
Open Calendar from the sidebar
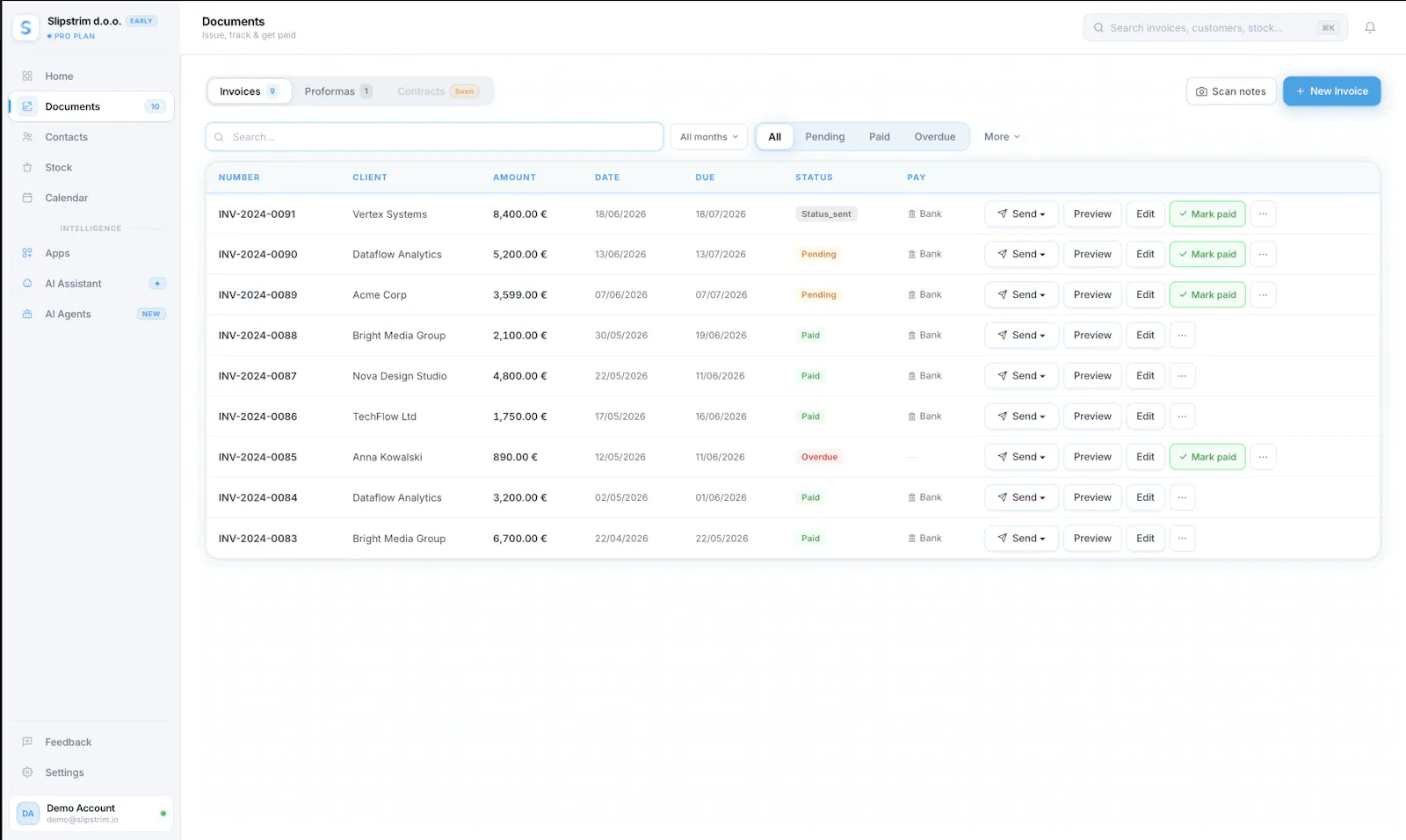coord(92,198)
